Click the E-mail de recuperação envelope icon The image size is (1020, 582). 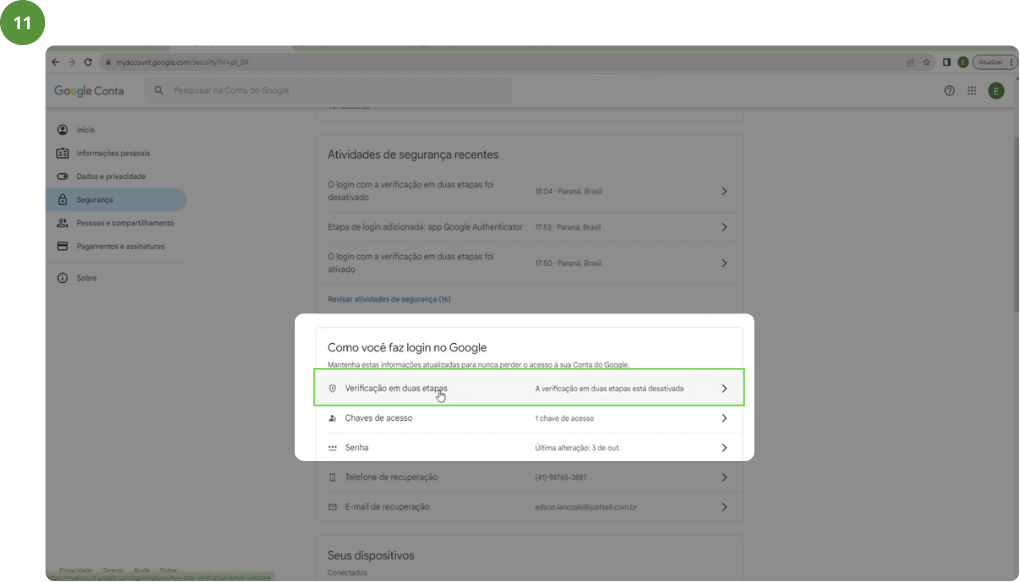(x=332, y=507)
